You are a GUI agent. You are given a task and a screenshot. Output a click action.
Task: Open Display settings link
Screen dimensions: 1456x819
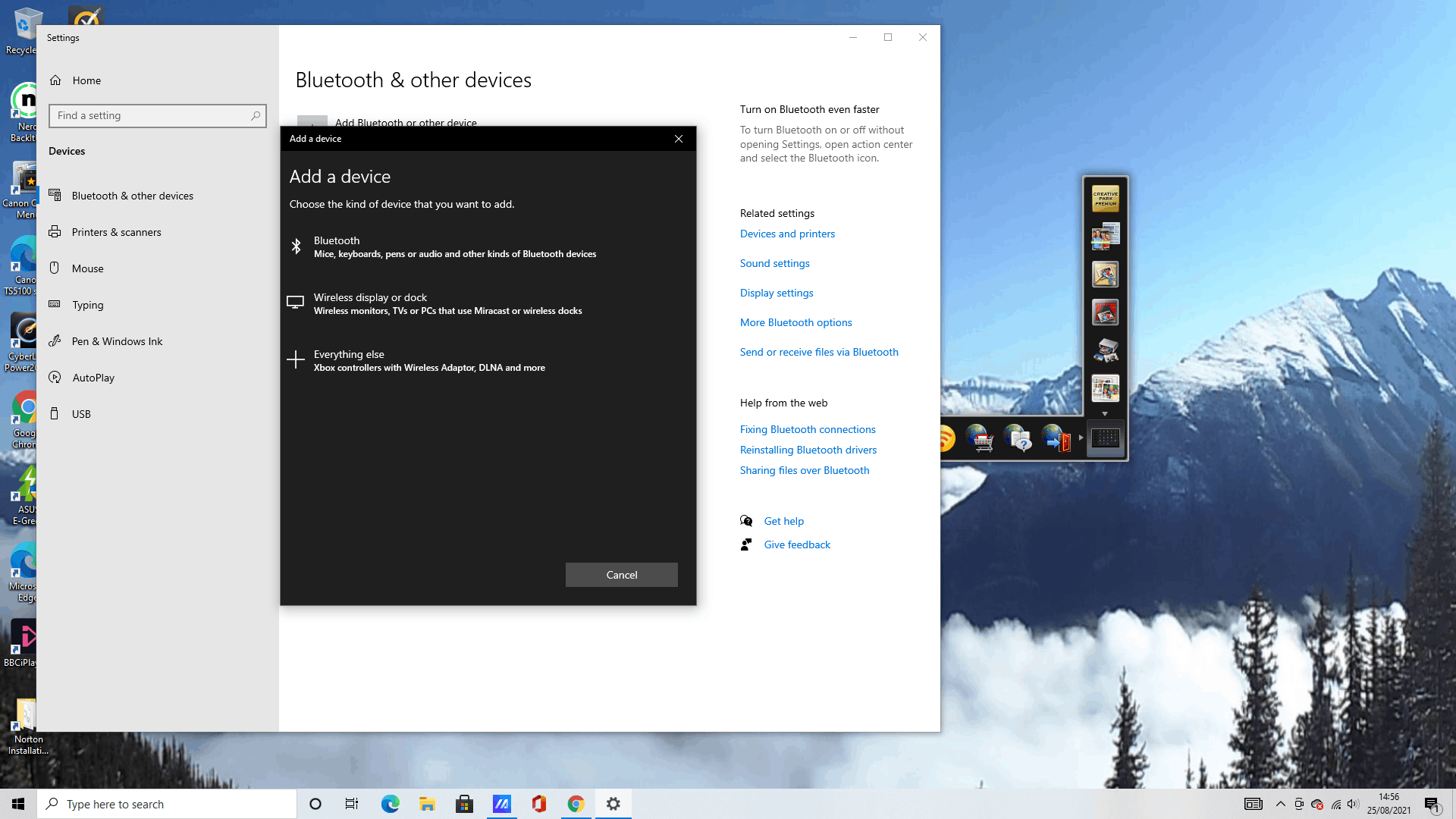(x=777, y=293)
